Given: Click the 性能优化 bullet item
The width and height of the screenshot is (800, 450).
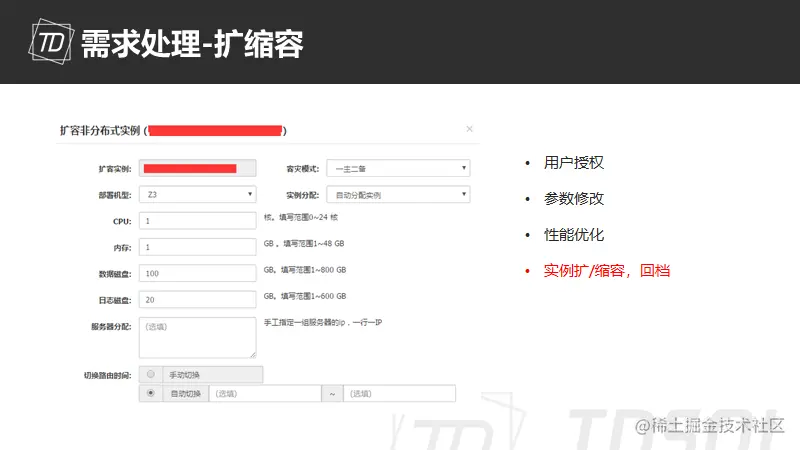Looking at the screenshot, I should (x=573, y=235).
